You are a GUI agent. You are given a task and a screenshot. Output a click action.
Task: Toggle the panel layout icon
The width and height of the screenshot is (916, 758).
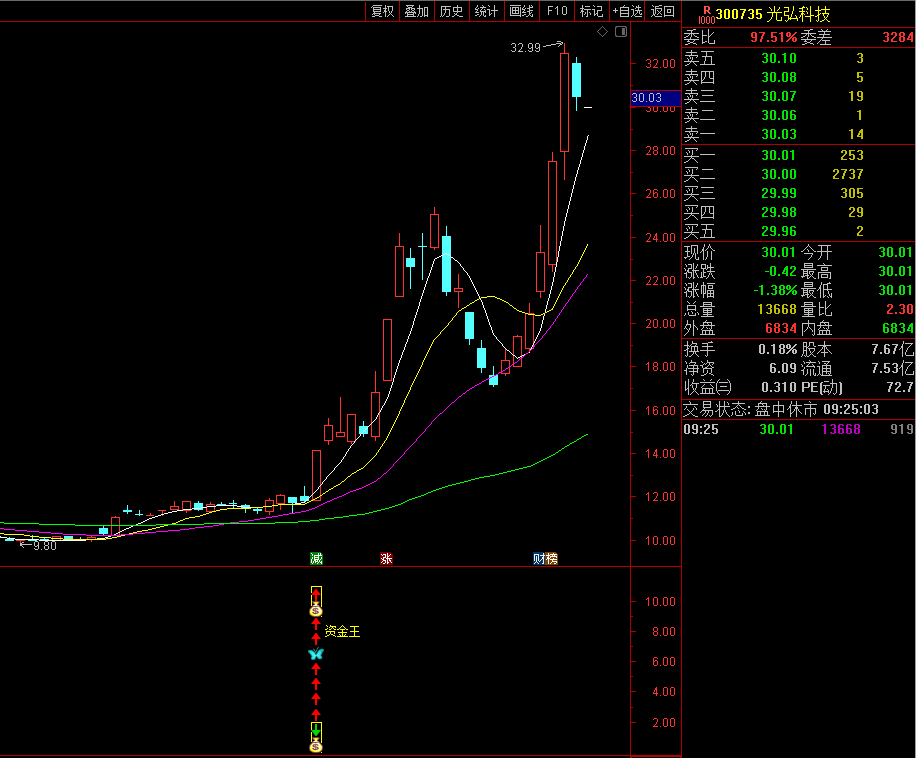(x=621, y=32)
